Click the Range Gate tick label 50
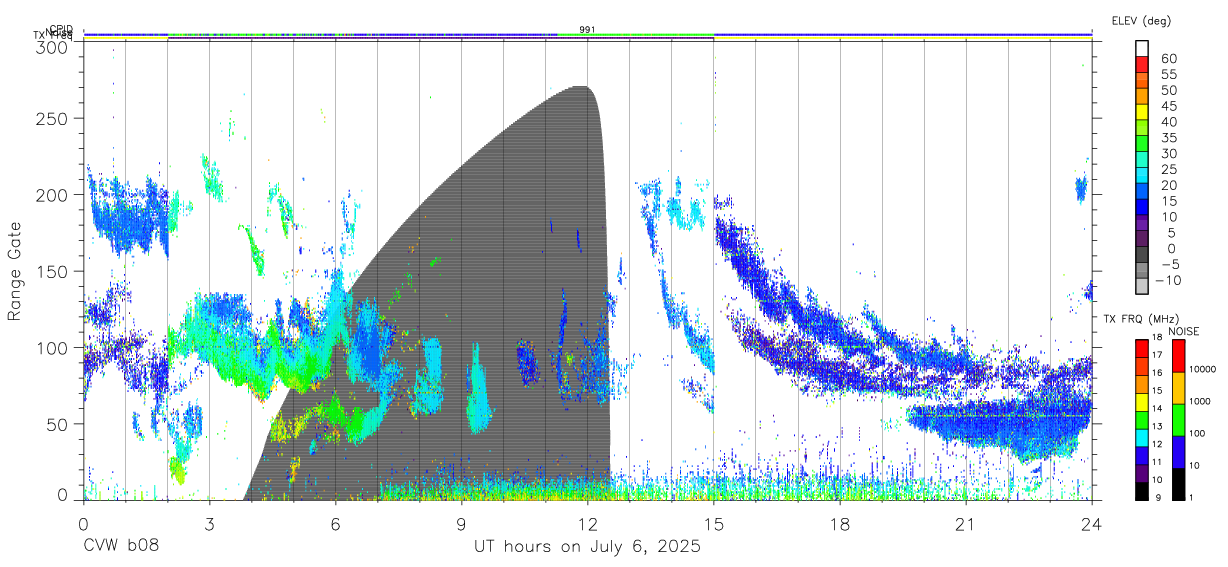The width and height of the screenshot is (1228, 567). pyautogui.click(x=57, y=423)
